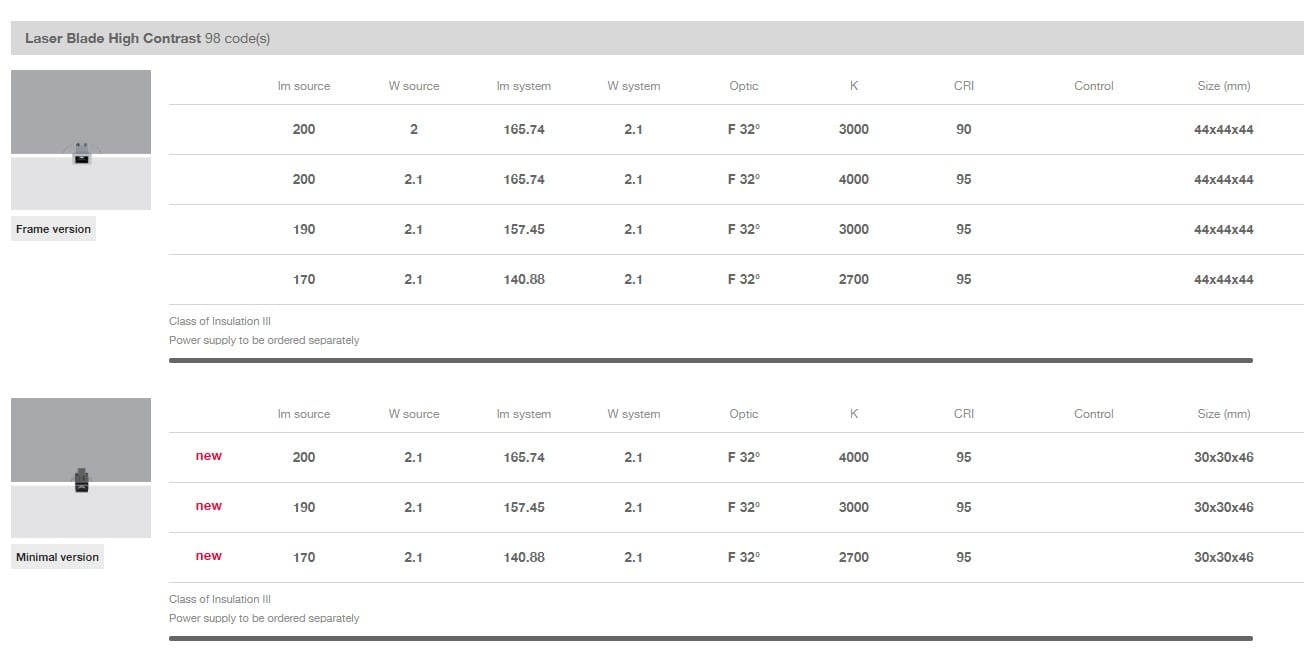Click the 'Optic' header in the Minimal table

coord(744,414)
